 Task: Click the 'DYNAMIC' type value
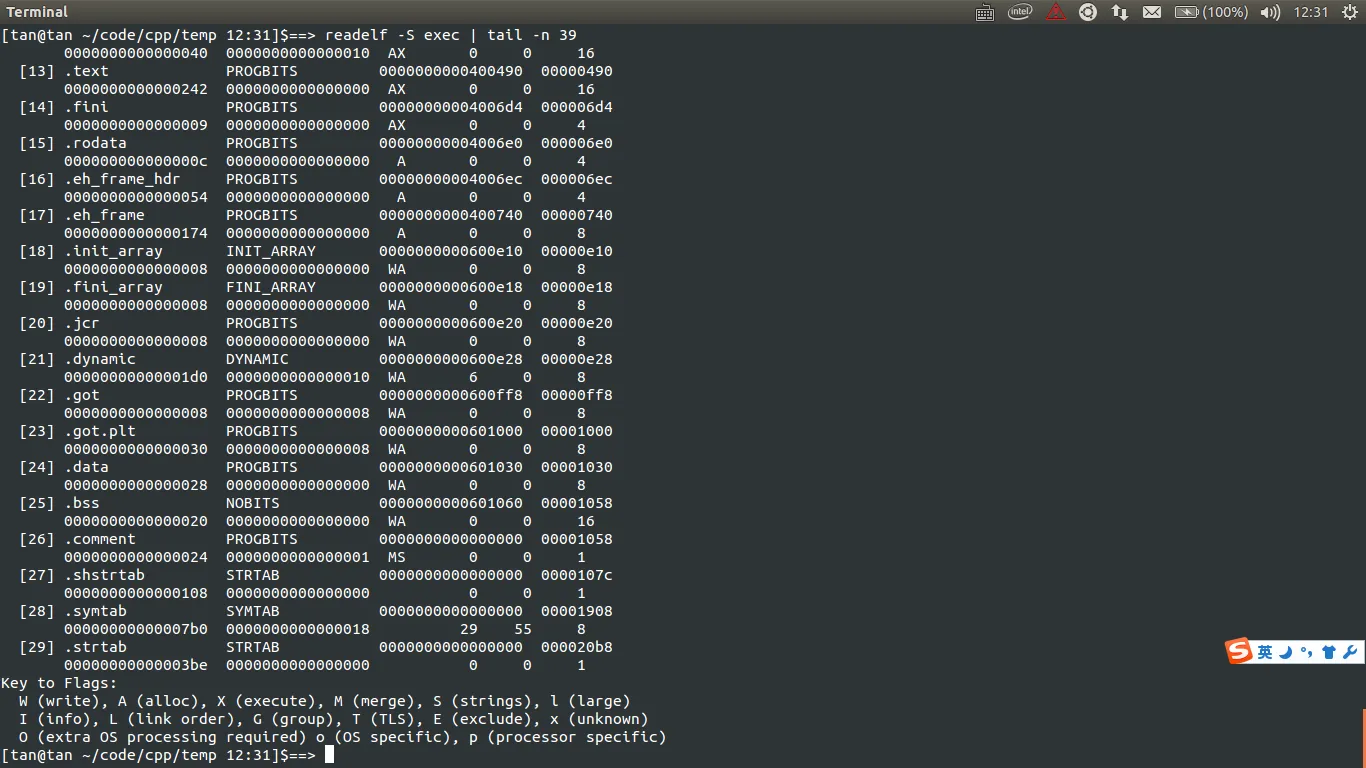(257, 359)
